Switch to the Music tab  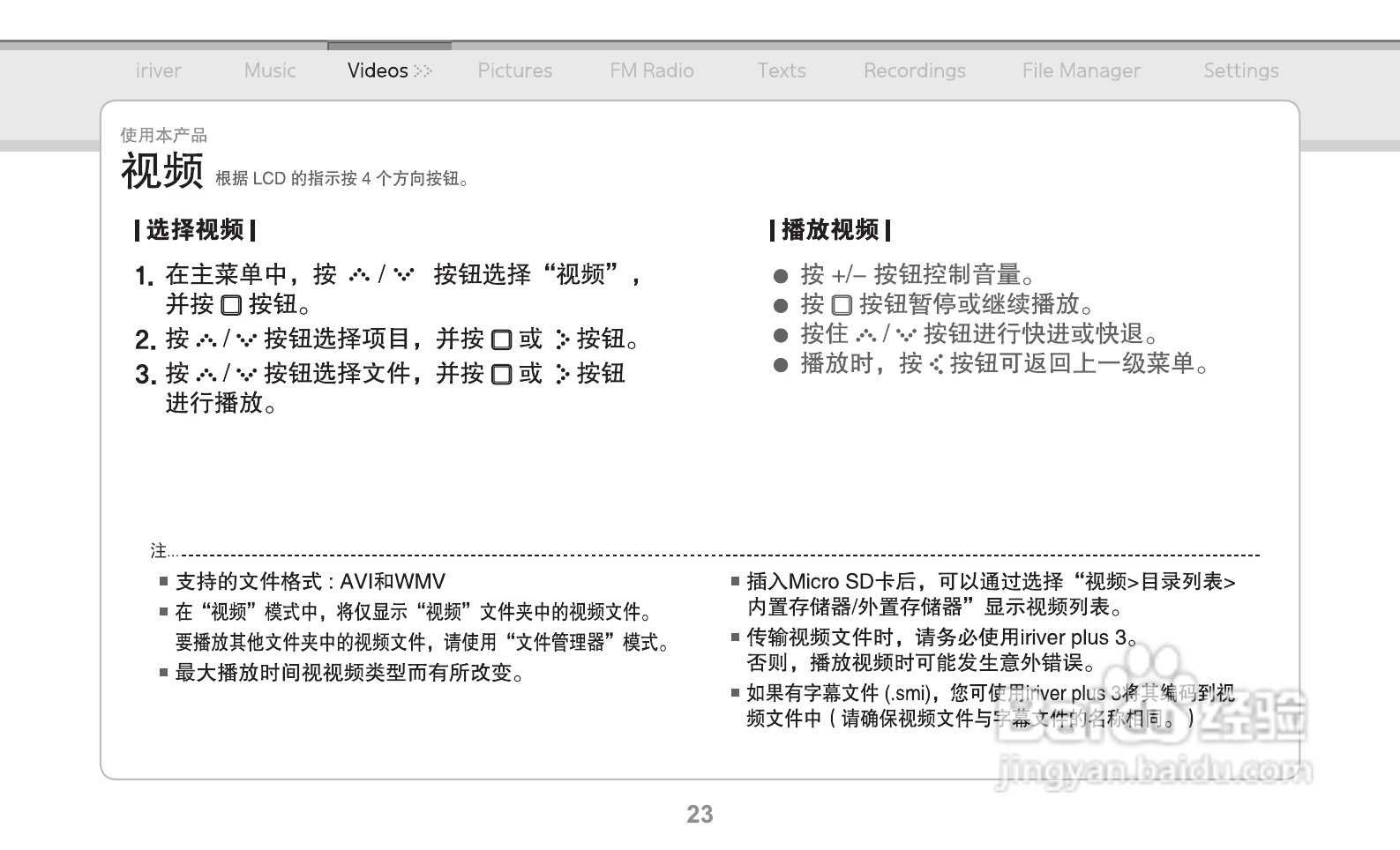pos(270,71)
